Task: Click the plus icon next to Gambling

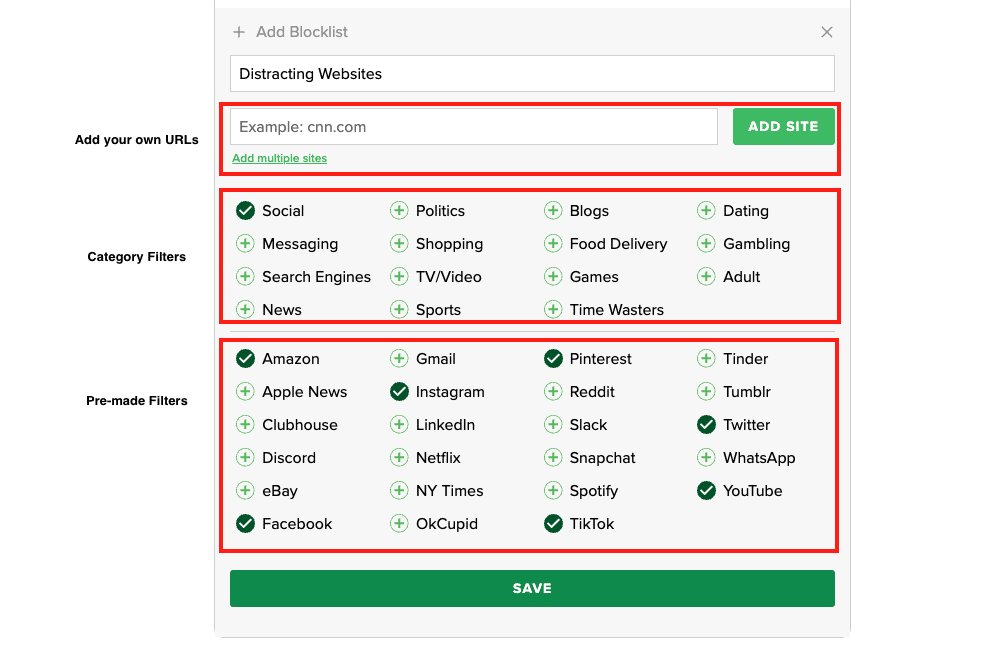Action: (x=706, y=244)
